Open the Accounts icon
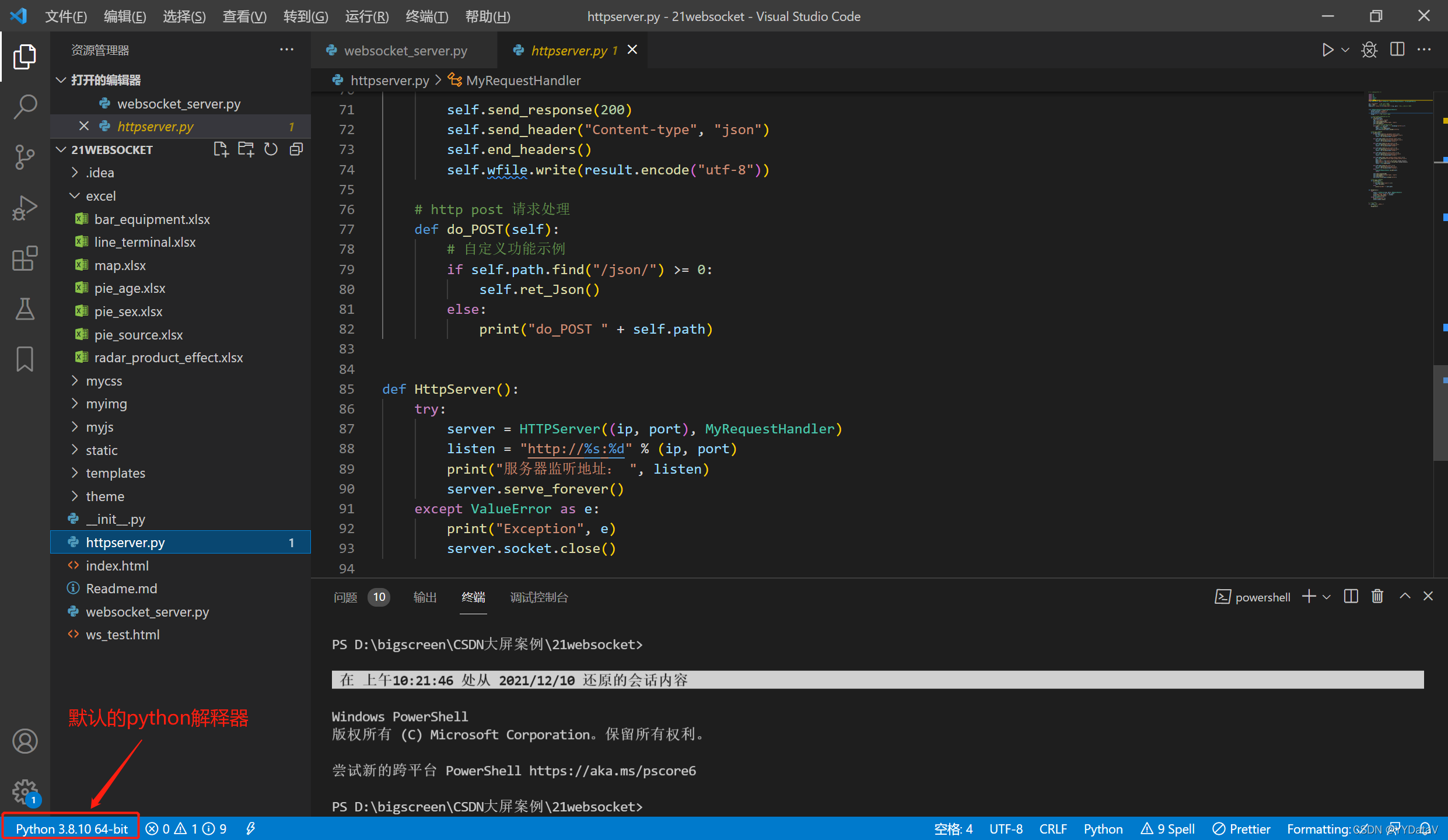The image size is (1448, 840). click(25, 741)
